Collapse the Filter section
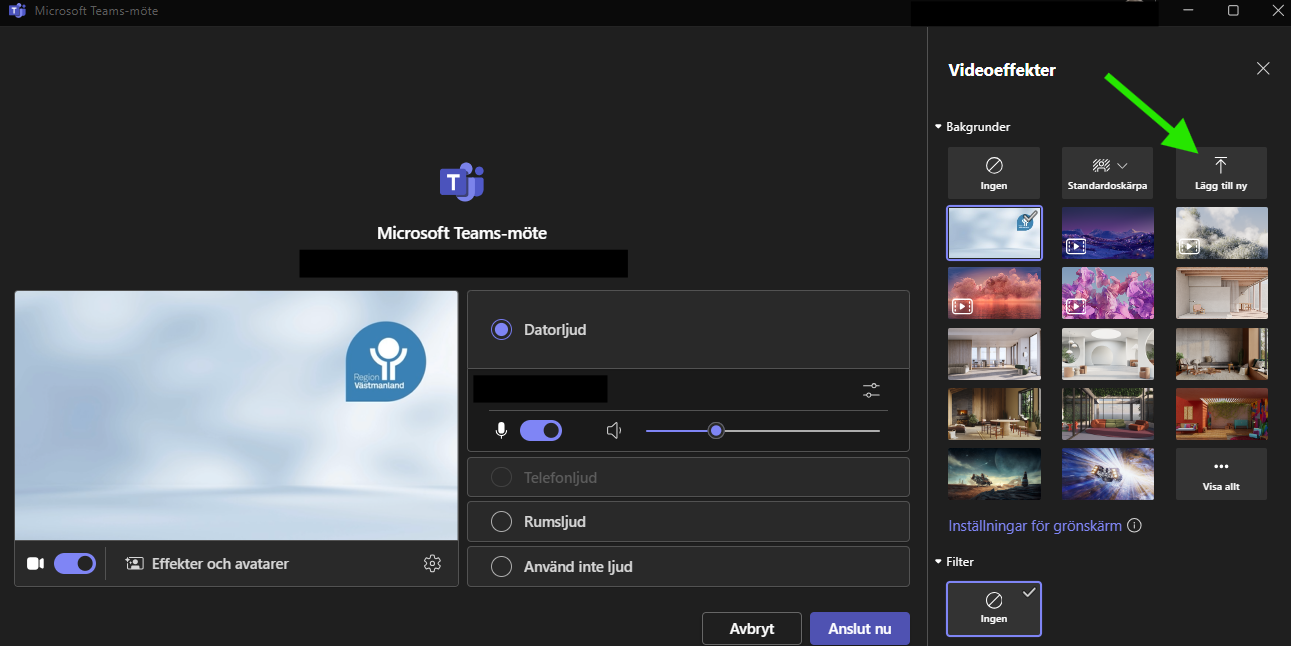Screen dimensions: 1291x646 [x=938, y=562]
